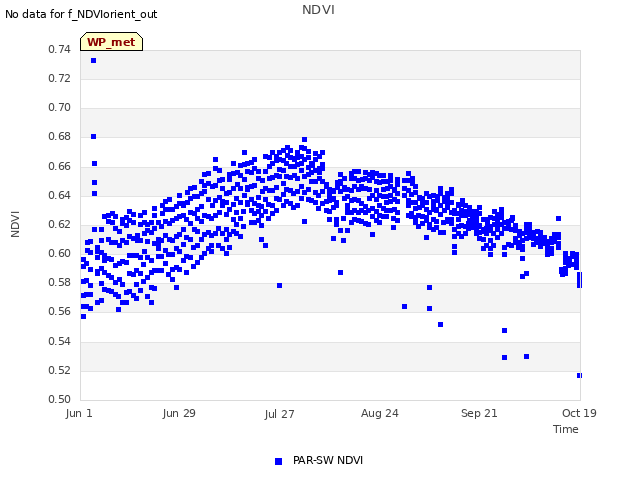This screenshot has height=480, width=640.
Task: Click the Oct 19 x-axis tick label
Action: (579, 413)
